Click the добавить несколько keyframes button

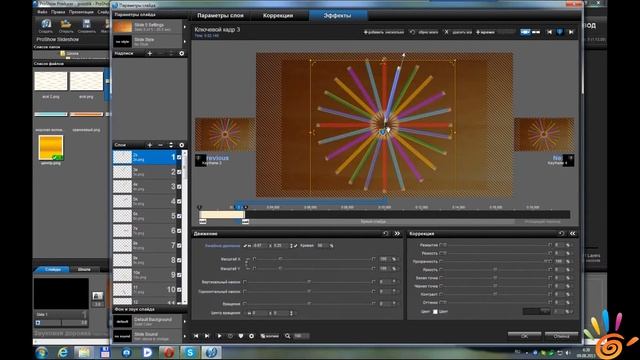[384, 32]
